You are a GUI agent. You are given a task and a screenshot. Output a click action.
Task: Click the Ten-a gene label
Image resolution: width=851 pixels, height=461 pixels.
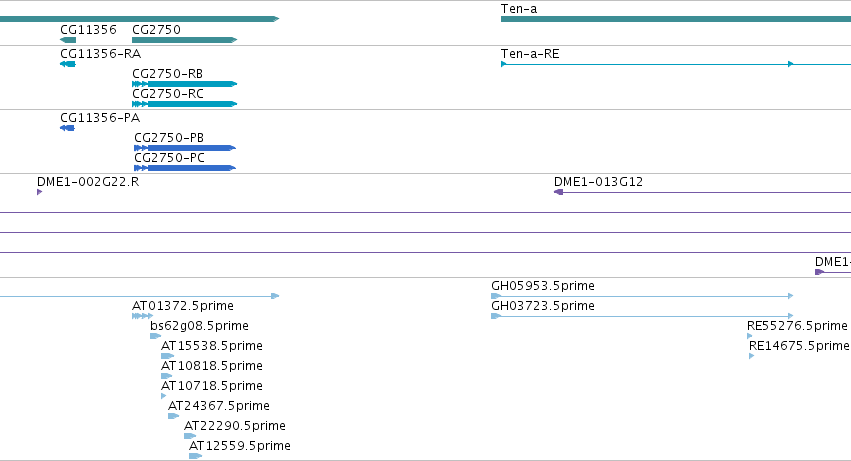519,9
